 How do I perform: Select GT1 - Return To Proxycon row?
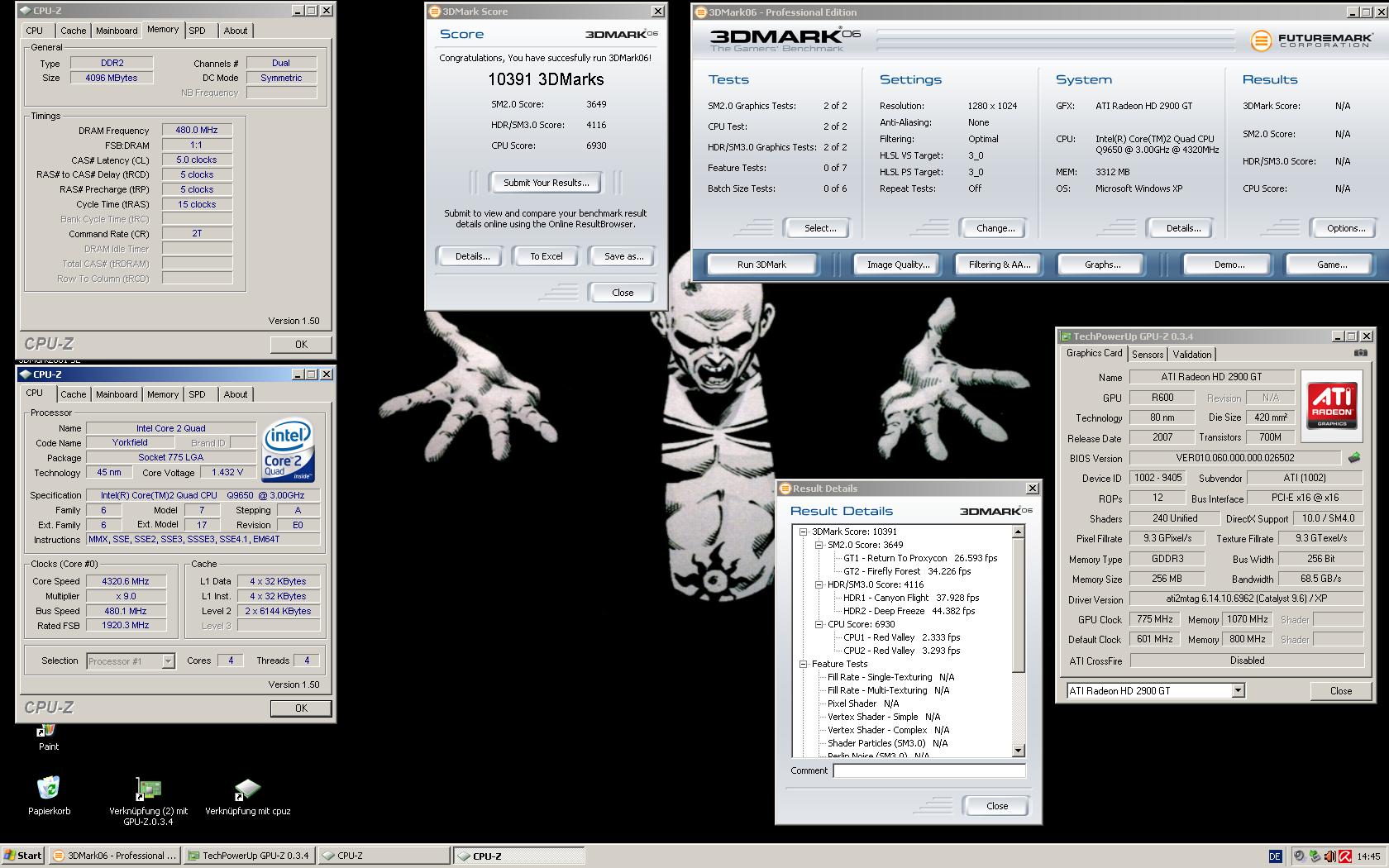[x=920, y=558]
